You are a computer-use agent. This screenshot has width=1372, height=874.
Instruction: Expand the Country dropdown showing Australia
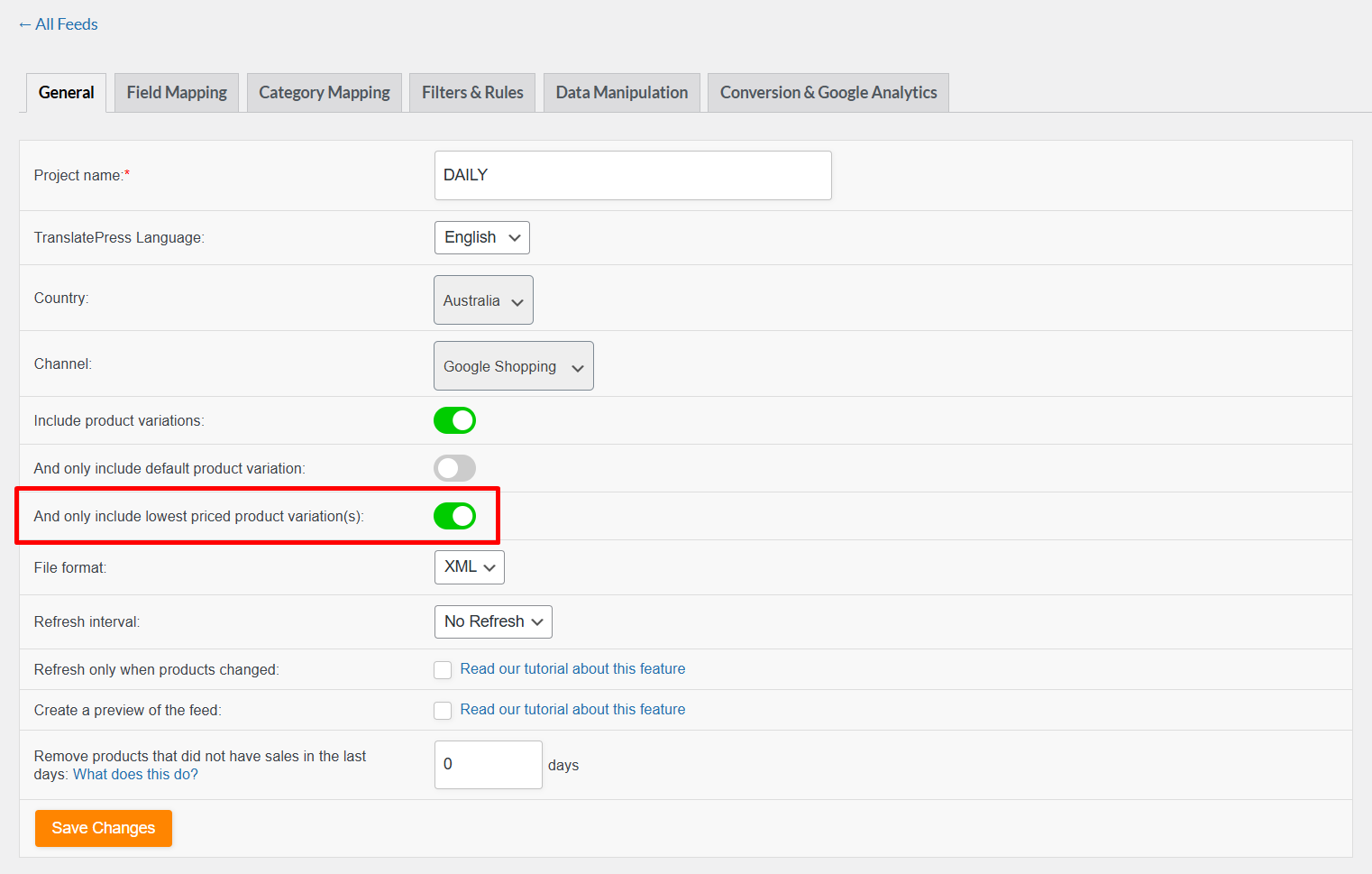483,300
